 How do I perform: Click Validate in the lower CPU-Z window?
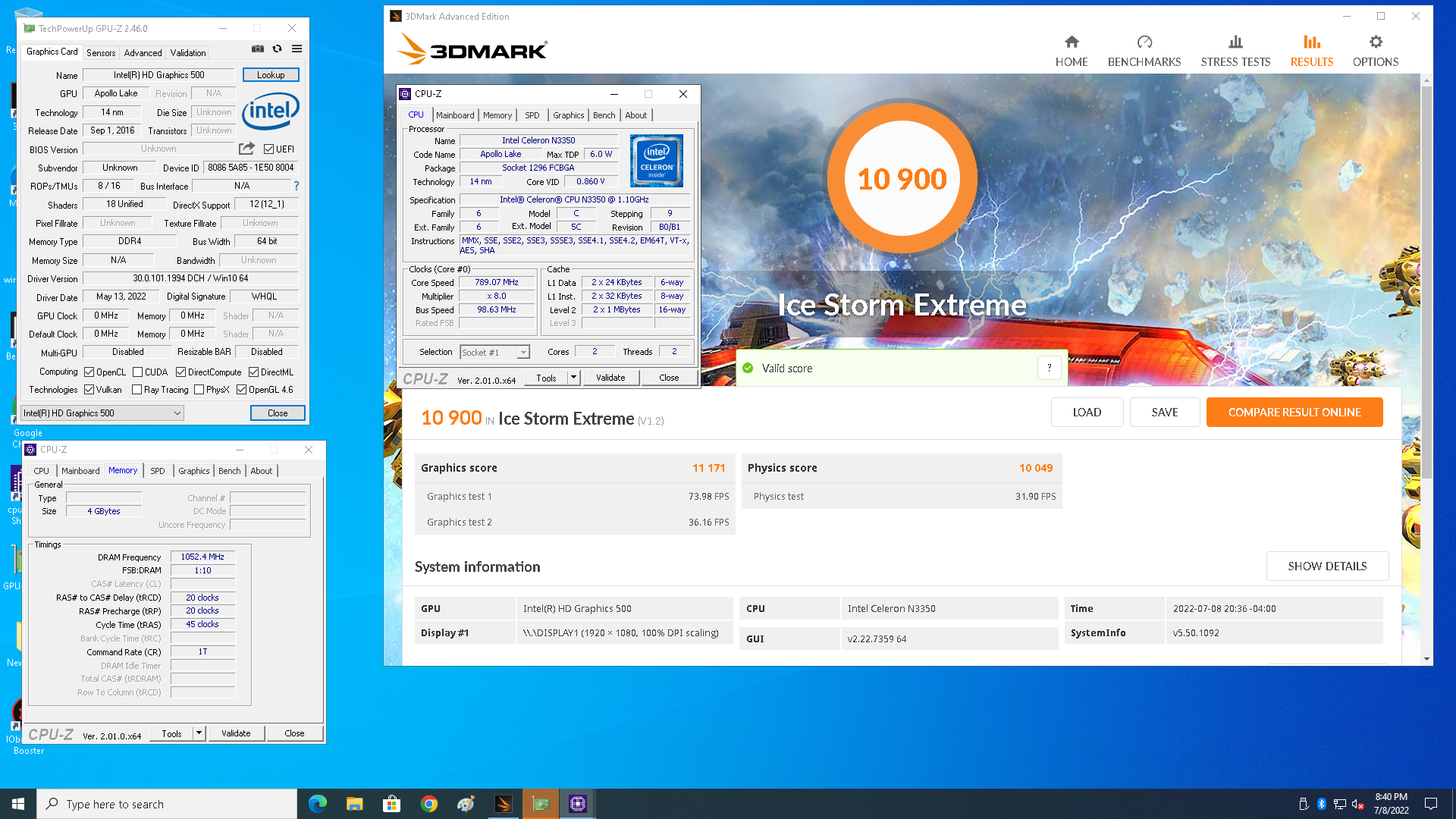point(236,733)
